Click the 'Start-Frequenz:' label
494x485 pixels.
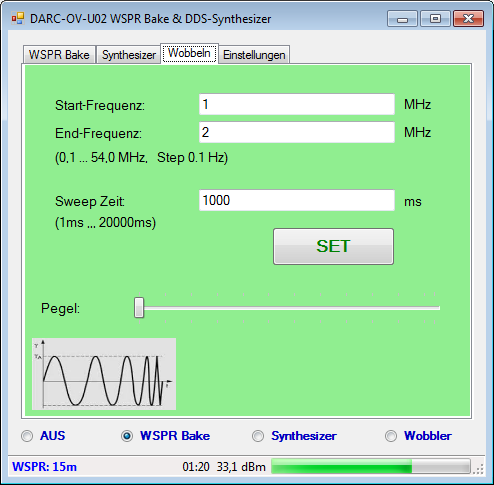pyautogui.click(x=100, y=105)
